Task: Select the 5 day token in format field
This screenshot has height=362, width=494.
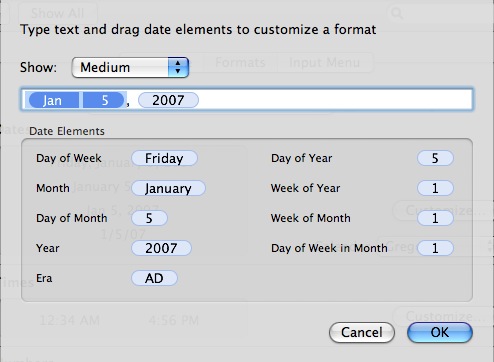Action: coord(104,100)
